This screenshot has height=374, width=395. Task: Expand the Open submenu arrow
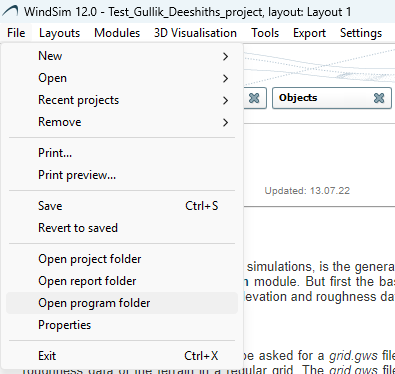[x=226, y=78]
